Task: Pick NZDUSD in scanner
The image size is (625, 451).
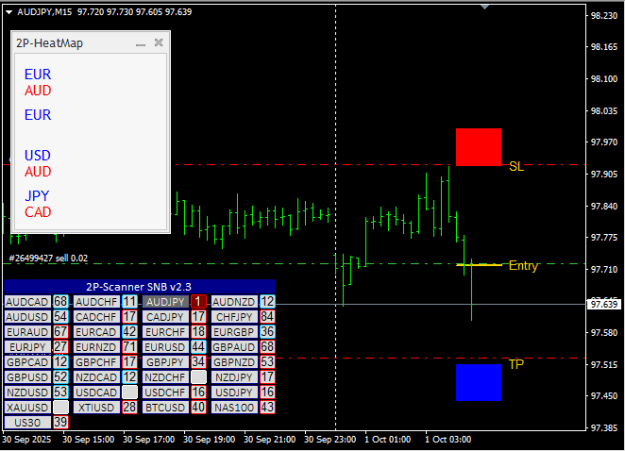Action: click(27, 392)
